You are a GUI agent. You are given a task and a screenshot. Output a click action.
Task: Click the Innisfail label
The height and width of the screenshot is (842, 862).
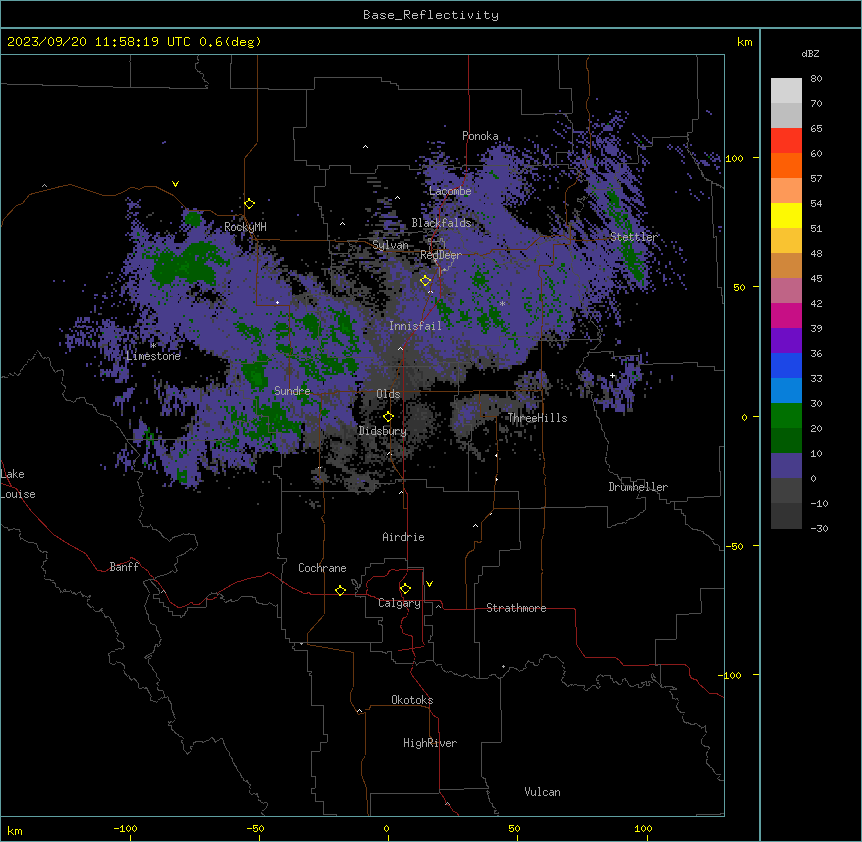point(415,326)
